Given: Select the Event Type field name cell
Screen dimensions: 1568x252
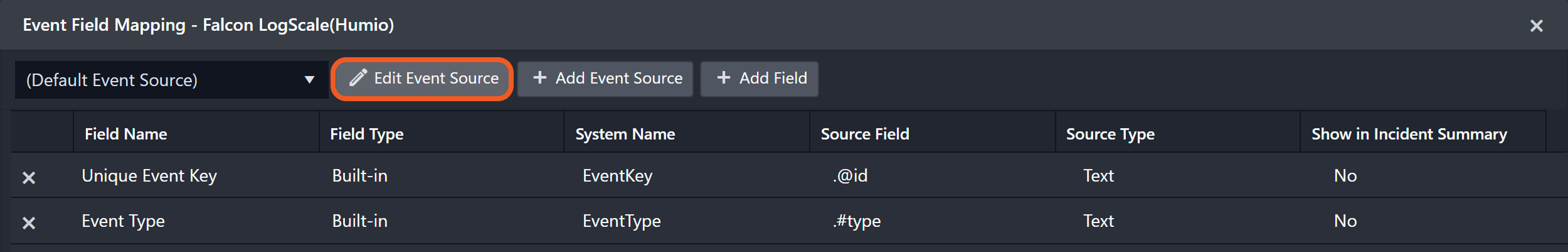Looking at the screenshot, I should (124, 221).
